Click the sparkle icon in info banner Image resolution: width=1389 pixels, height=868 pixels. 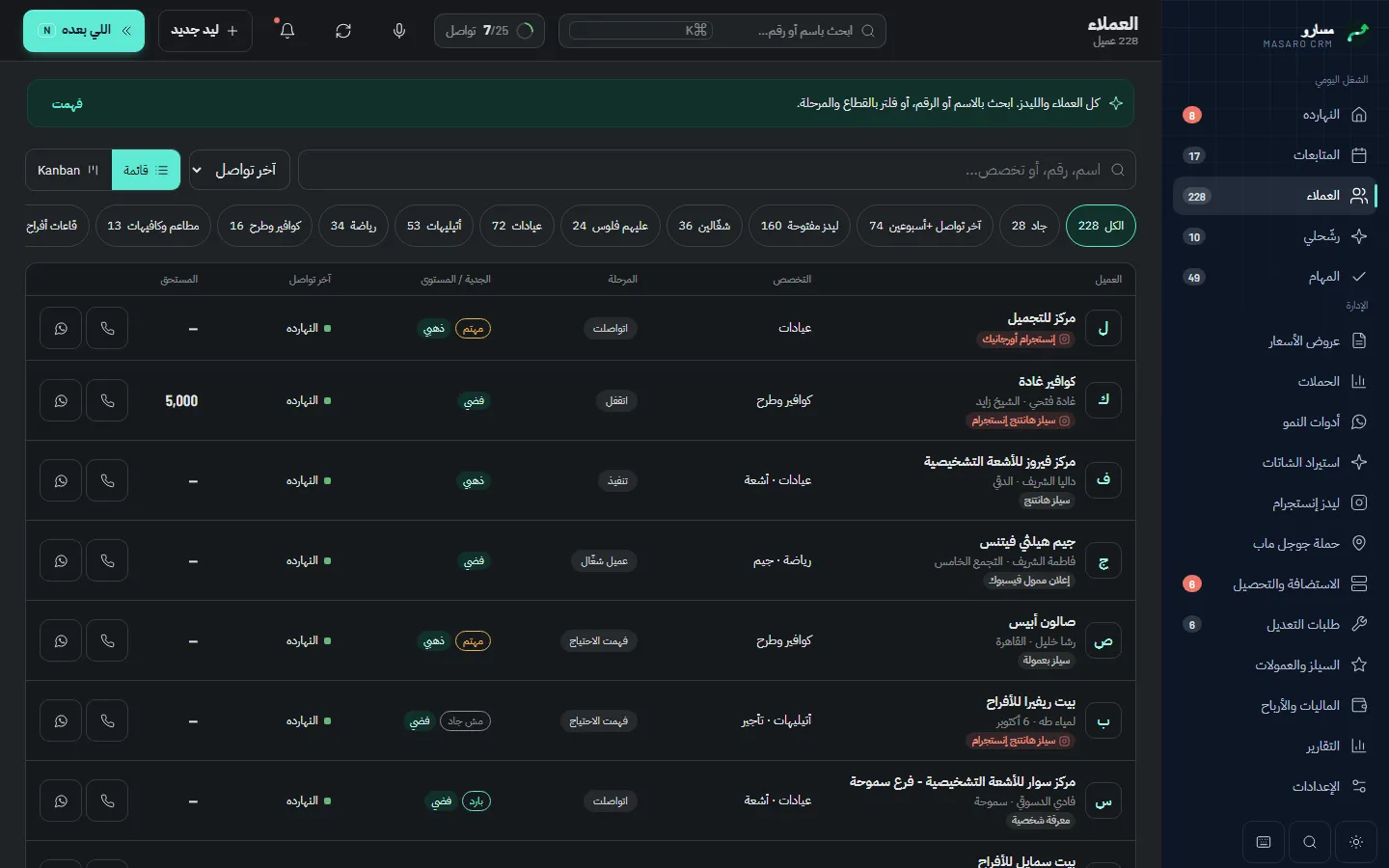click(x=1116, y=103)
